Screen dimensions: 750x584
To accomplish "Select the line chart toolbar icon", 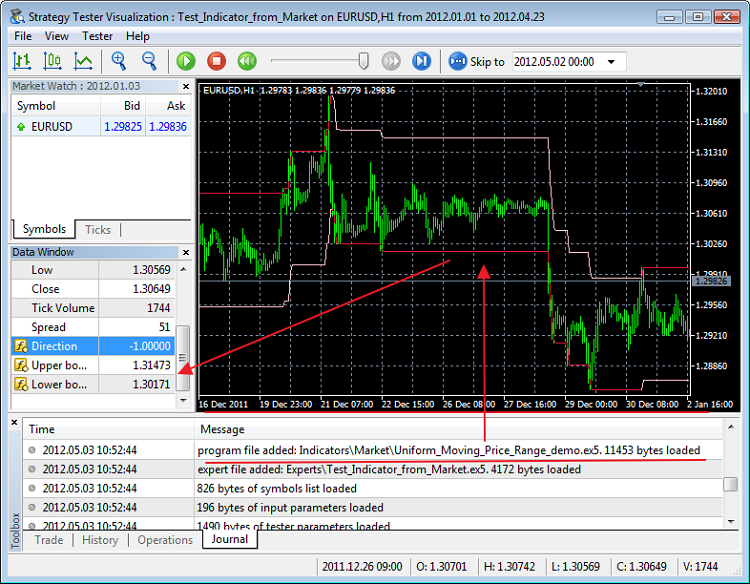I will click(x=83, y=61).
